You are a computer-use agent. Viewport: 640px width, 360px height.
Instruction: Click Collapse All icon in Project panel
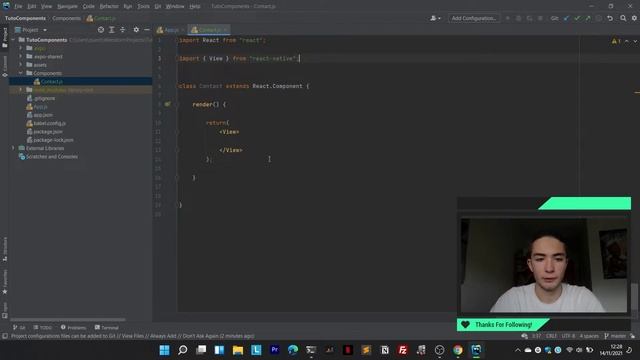click(122, 30)
